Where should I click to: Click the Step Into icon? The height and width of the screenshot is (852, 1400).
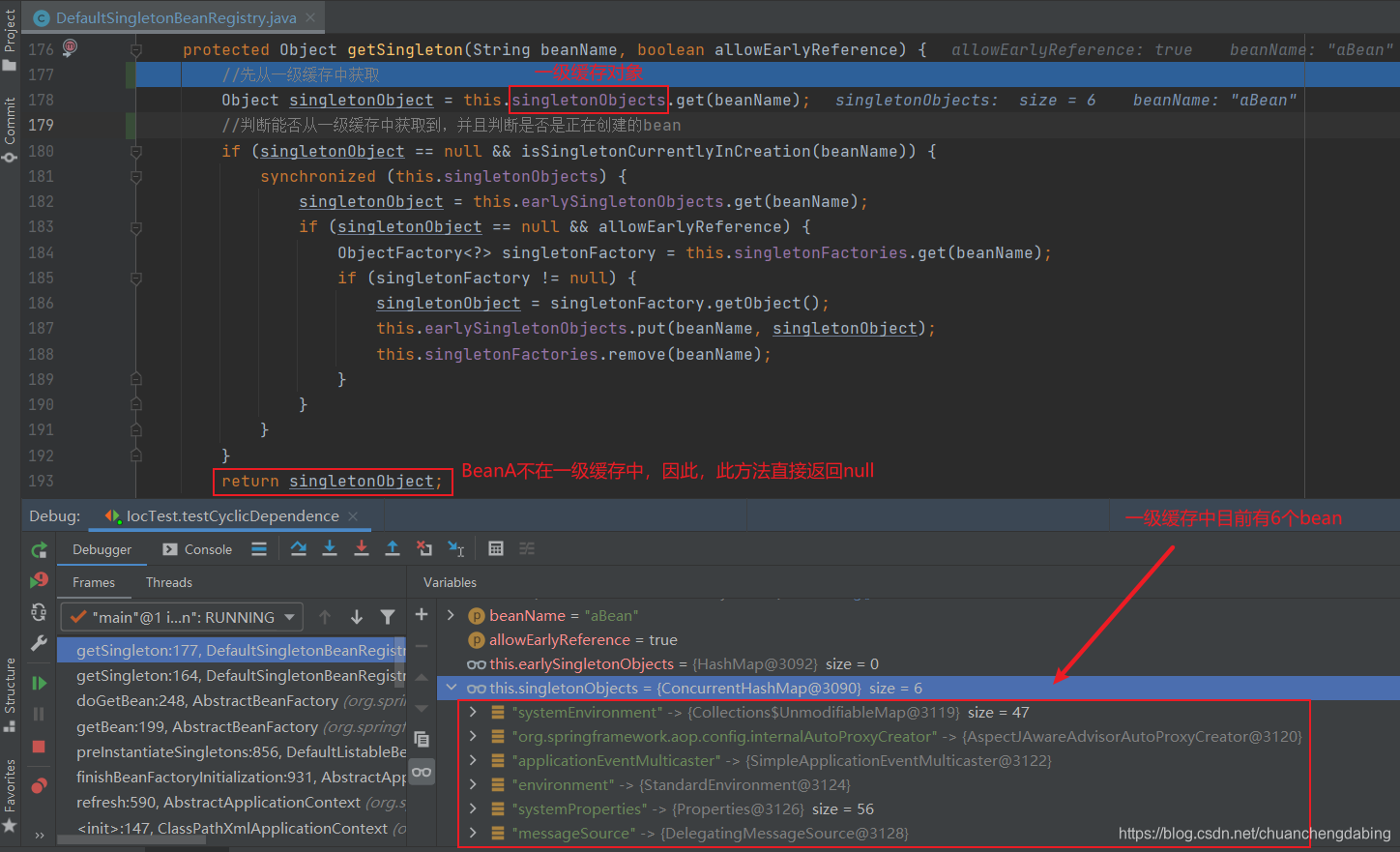[x=330, y=549]
